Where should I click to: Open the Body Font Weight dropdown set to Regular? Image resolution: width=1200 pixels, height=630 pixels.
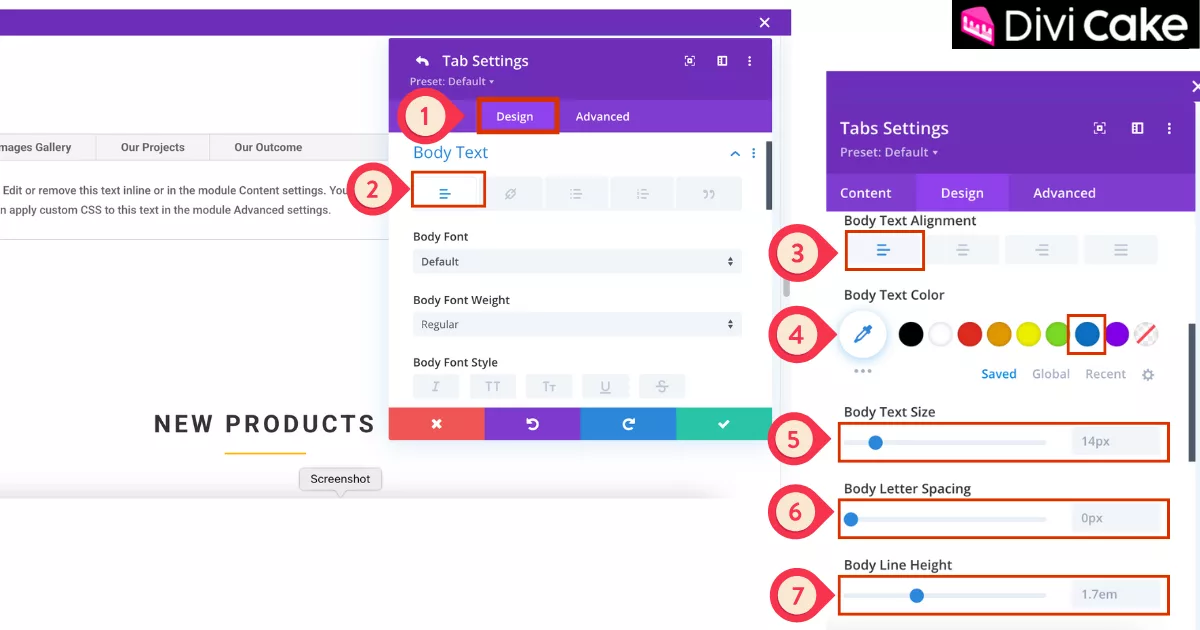(x=577, y=325)
